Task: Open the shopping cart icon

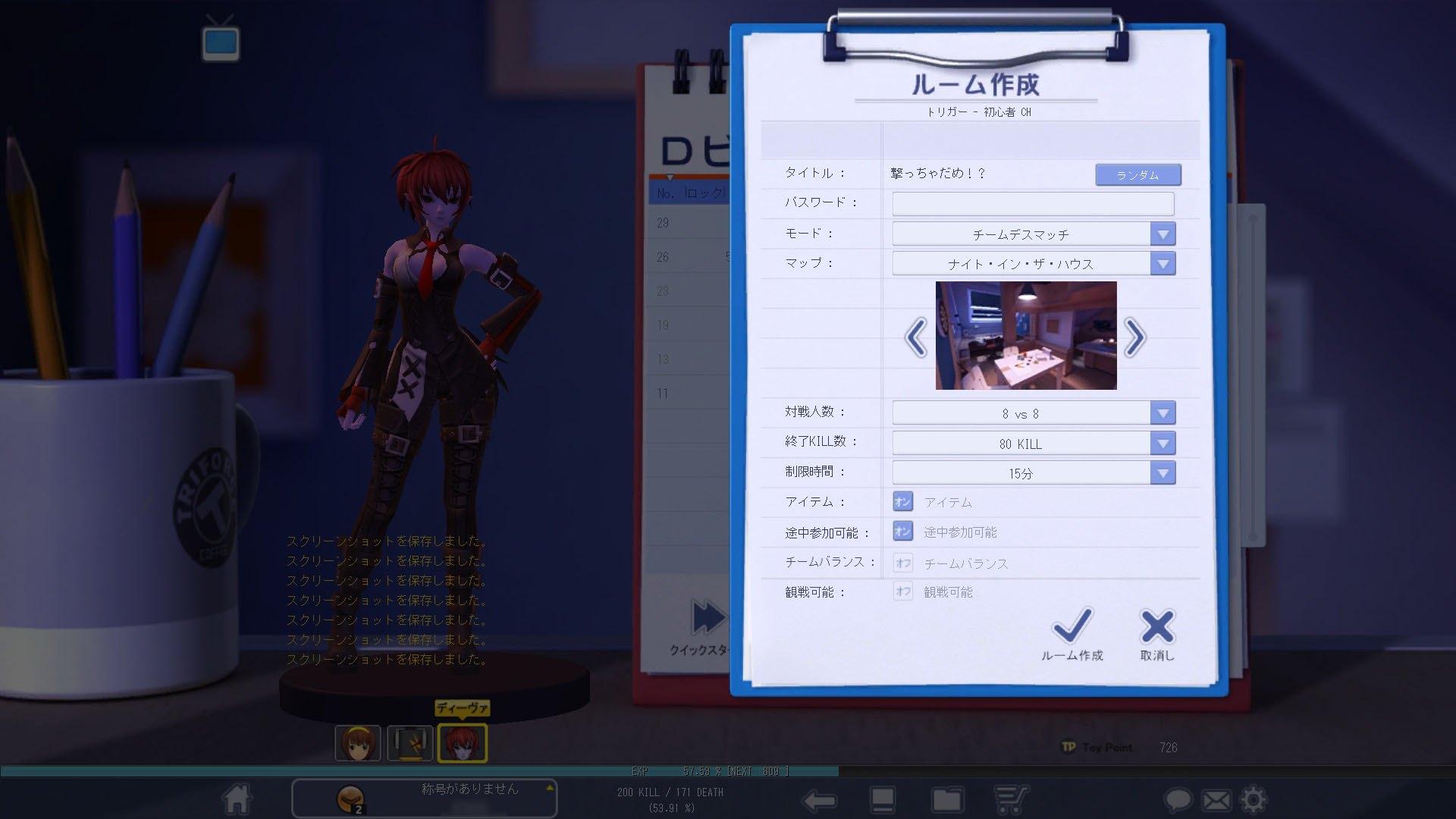Action: (x=1011, y=799)
